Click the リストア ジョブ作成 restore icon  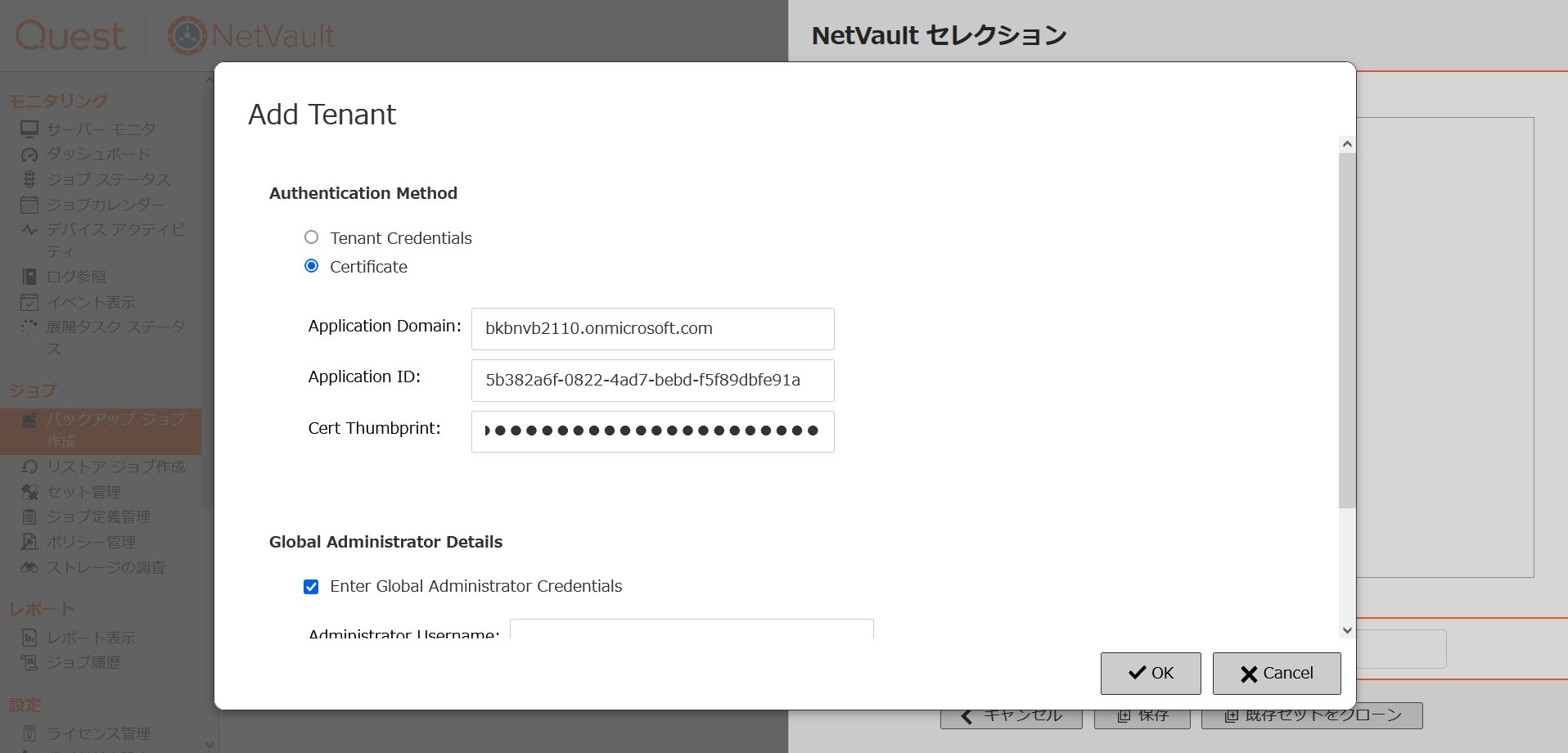pos(29,467)
